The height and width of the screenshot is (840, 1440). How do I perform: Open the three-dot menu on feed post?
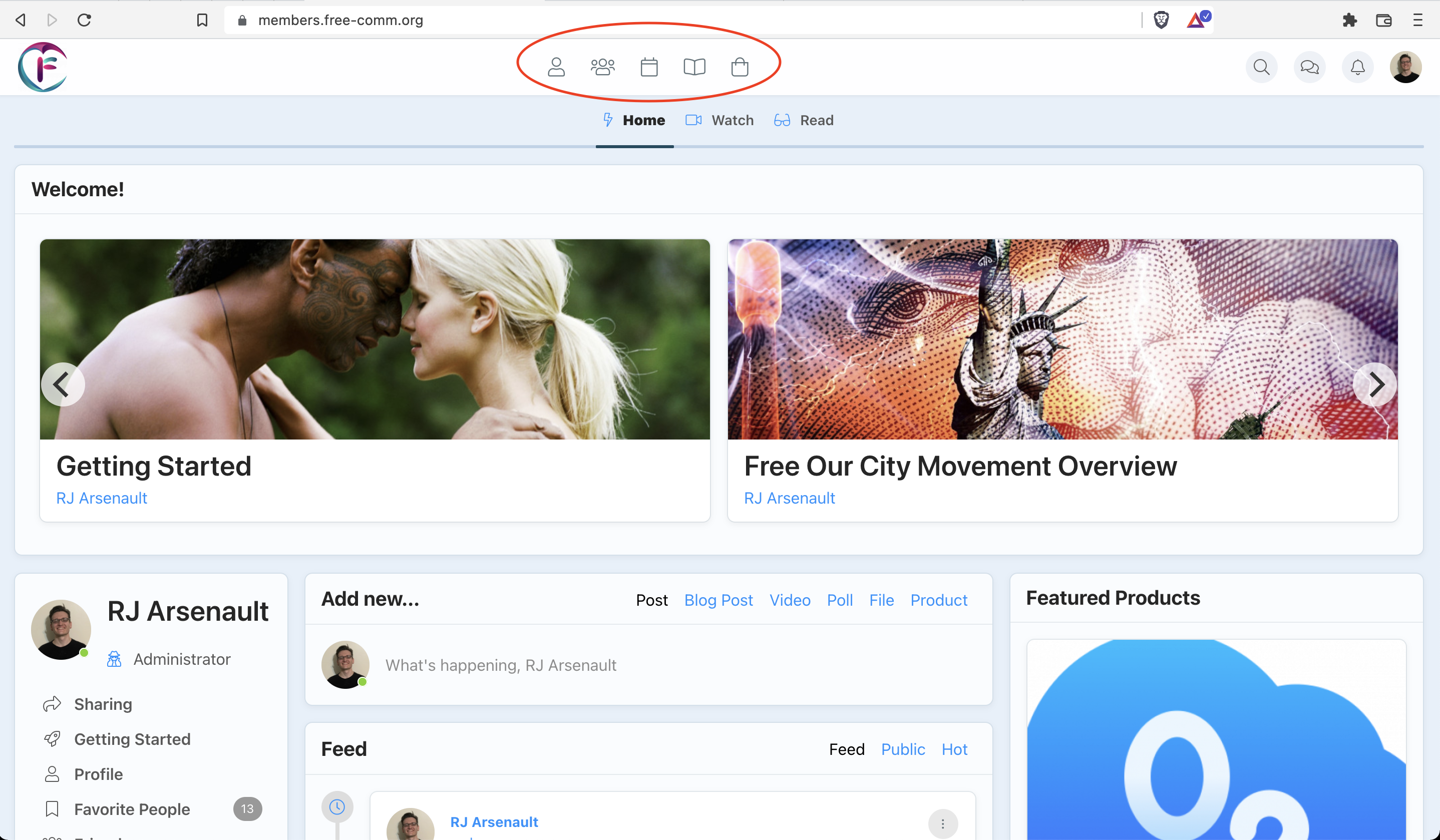click(942, 823)
